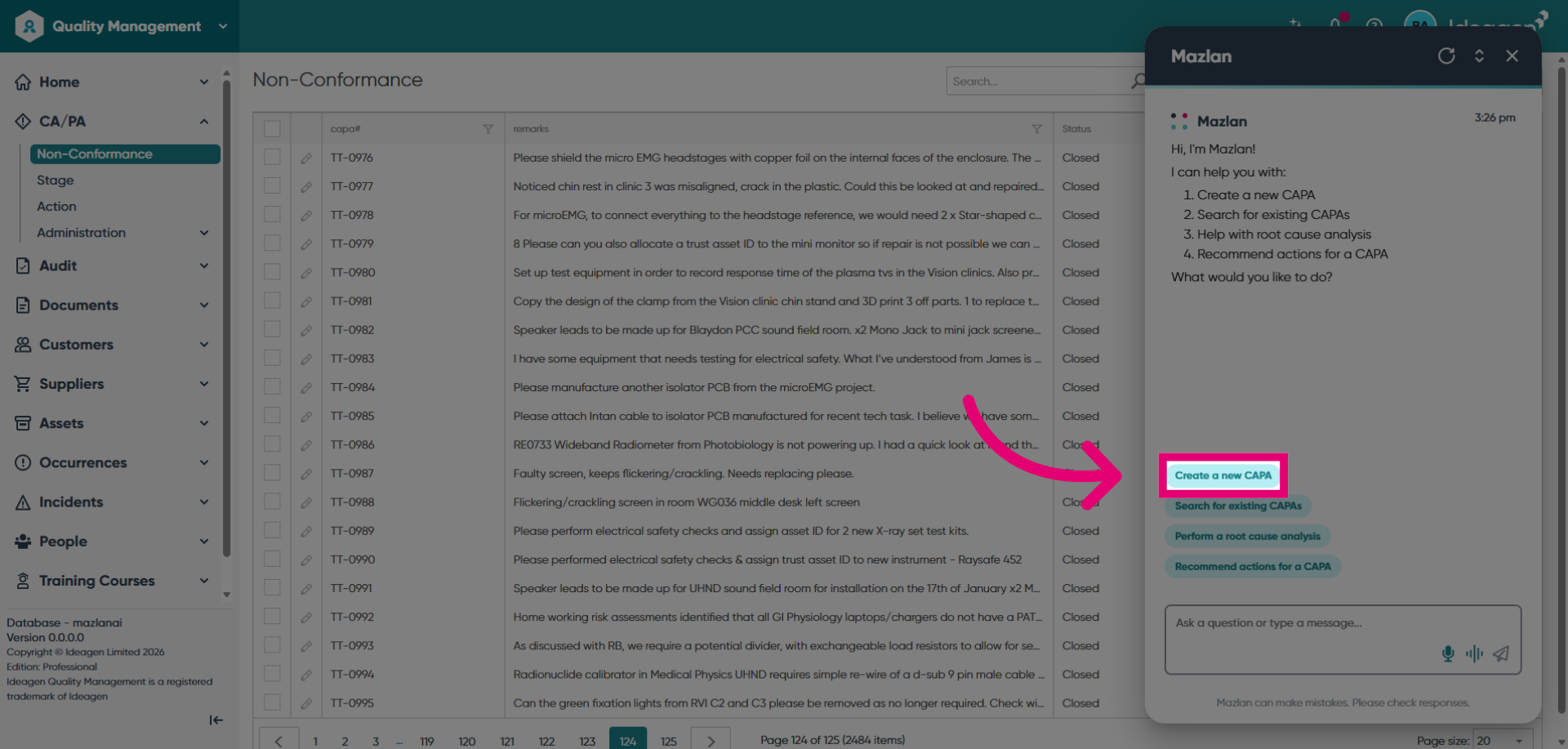Click Recommend actions for a CAPA suggestion
The width and height of the screenshot is (1568, 749).
point(1253,566)
